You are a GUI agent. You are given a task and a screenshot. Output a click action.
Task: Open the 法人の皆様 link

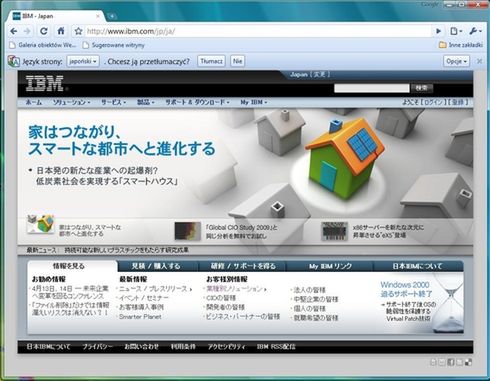point(309,290)
